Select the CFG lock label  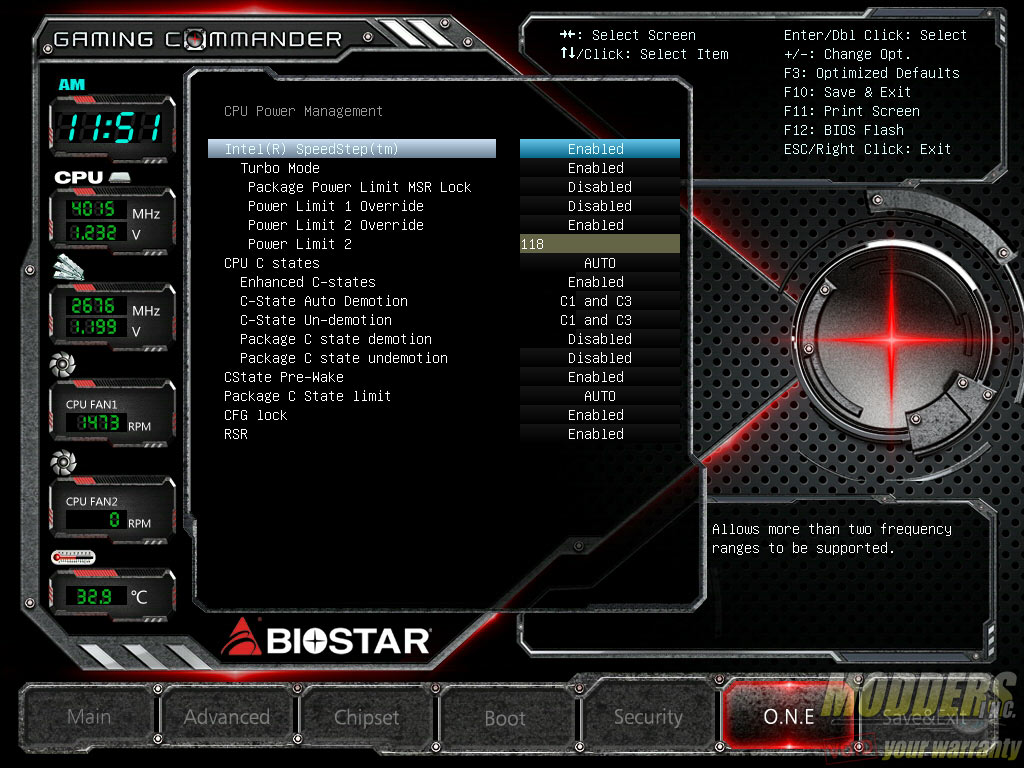pyautogui.click(x=255, y=414)
